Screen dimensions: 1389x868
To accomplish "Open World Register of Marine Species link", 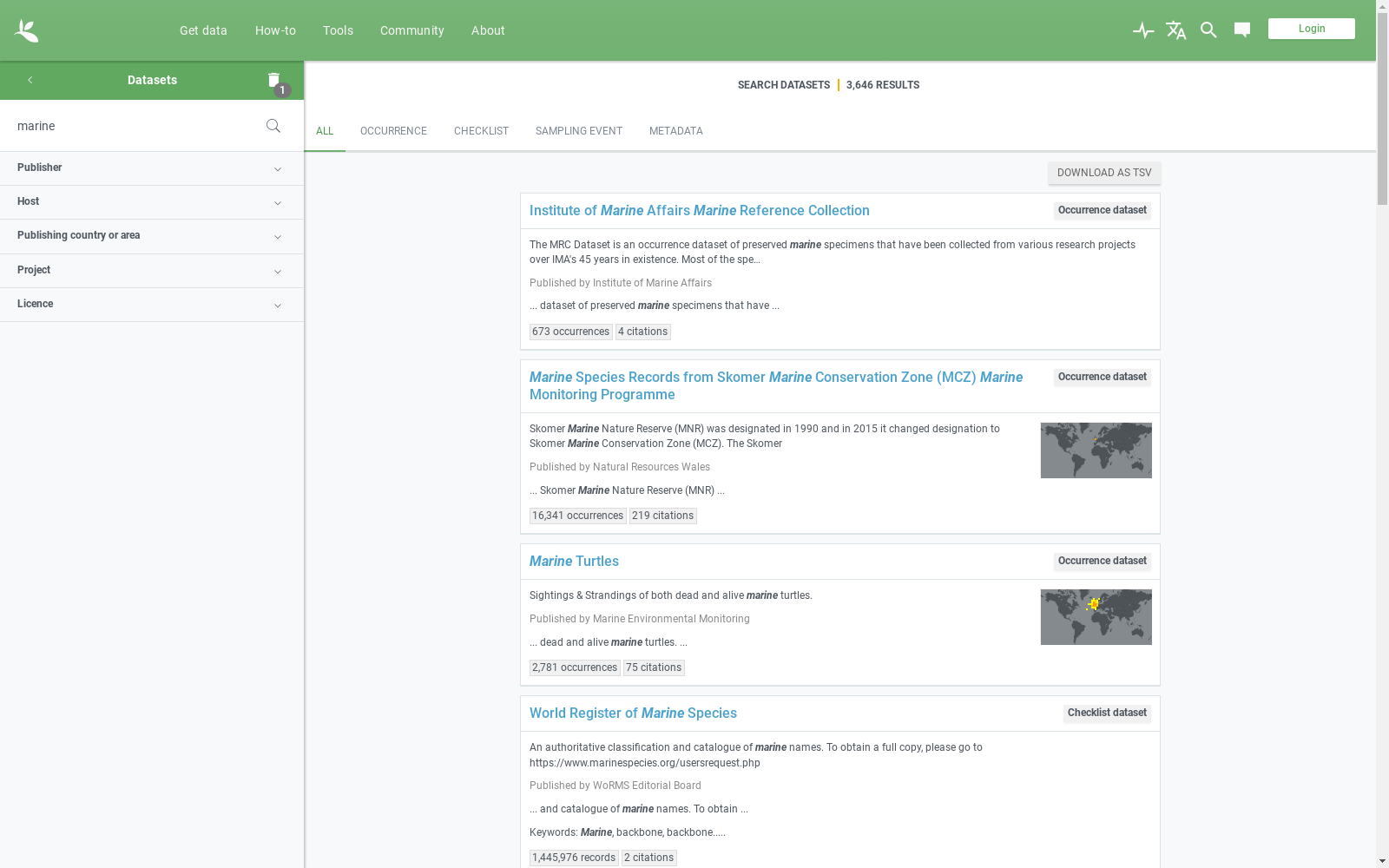I will point(633,713).
